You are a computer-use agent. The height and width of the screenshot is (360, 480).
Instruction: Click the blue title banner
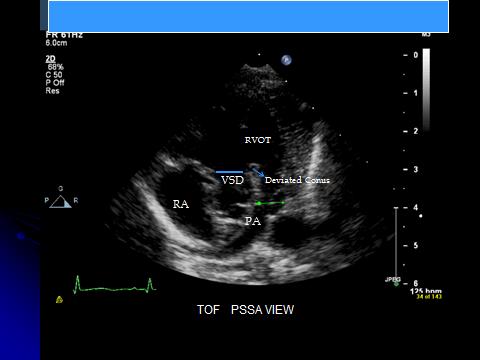click(x=248, y=17)
